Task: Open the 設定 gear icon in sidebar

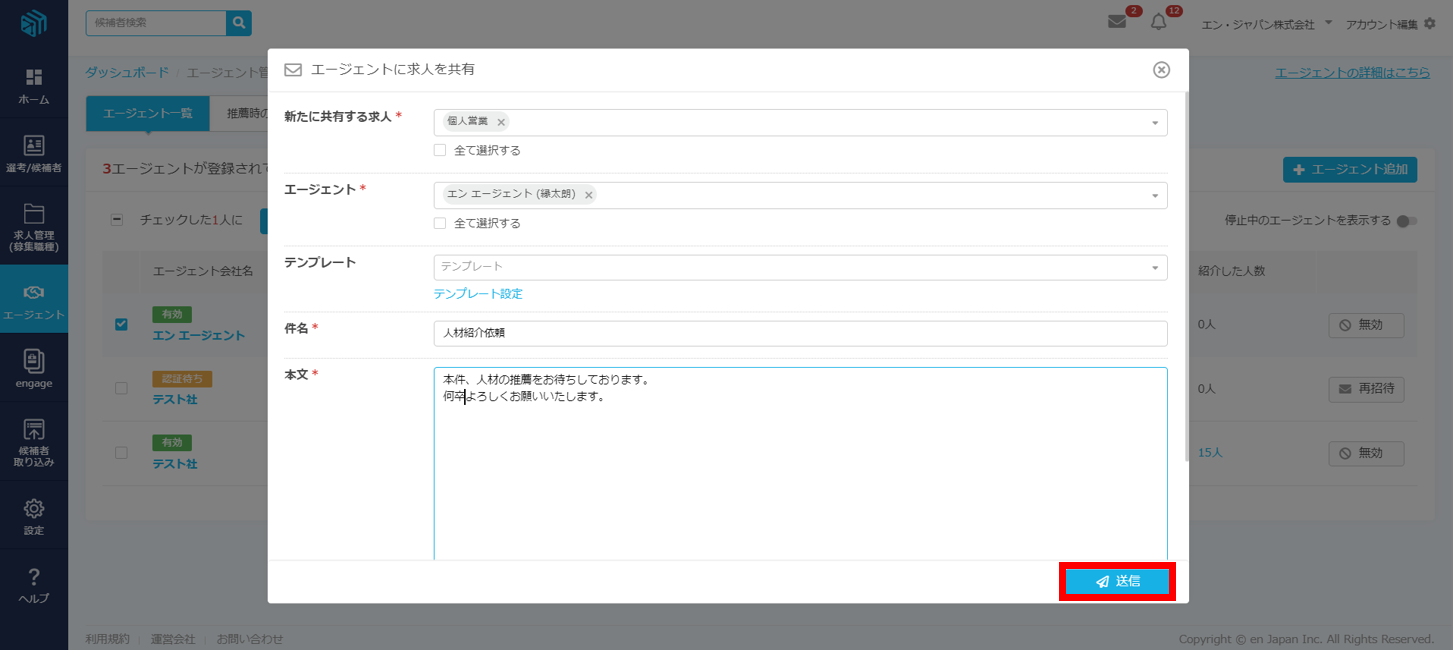Action: tap(34, 508)
